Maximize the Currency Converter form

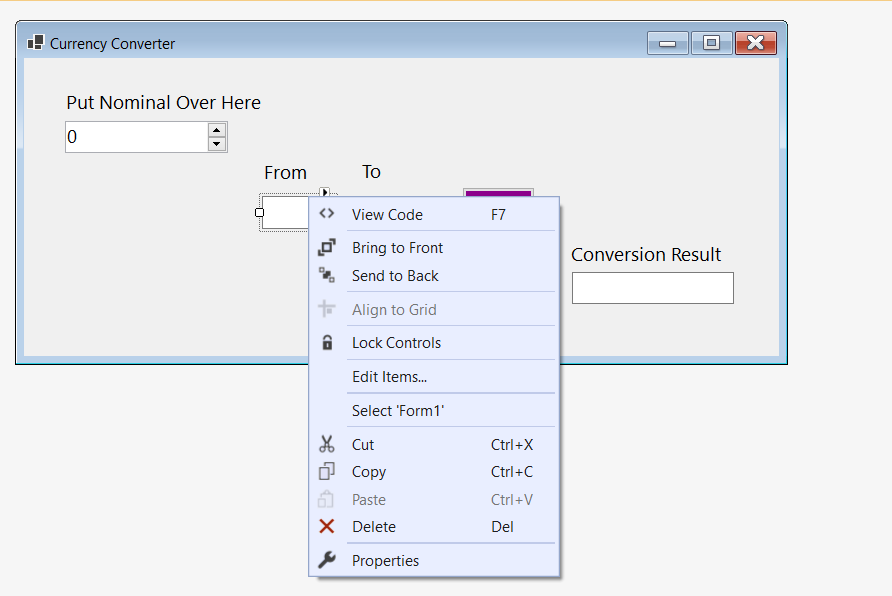coord(711,43)
